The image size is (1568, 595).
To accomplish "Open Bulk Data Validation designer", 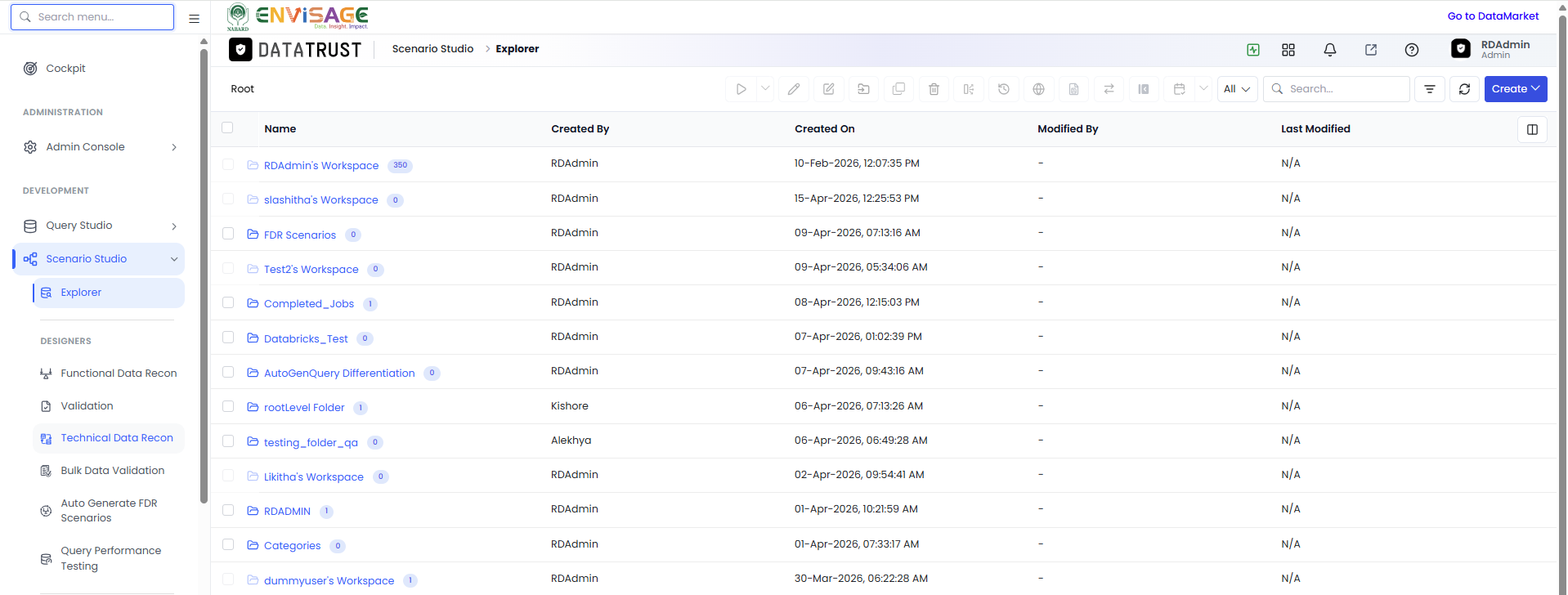I will pyautogui.click(x=109, y=471).
